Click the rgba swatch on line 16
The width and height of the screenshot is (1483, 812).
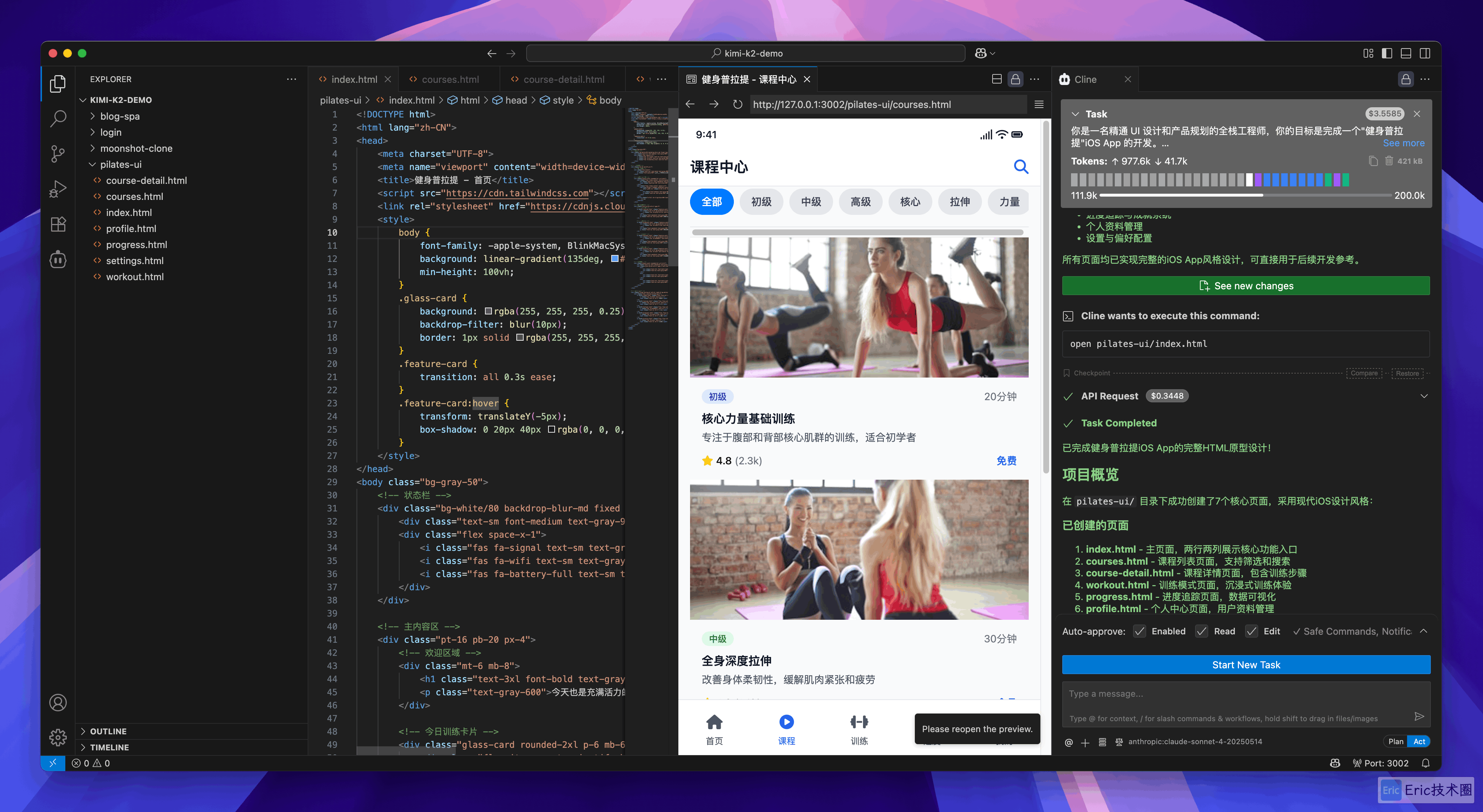coord(488,311)
